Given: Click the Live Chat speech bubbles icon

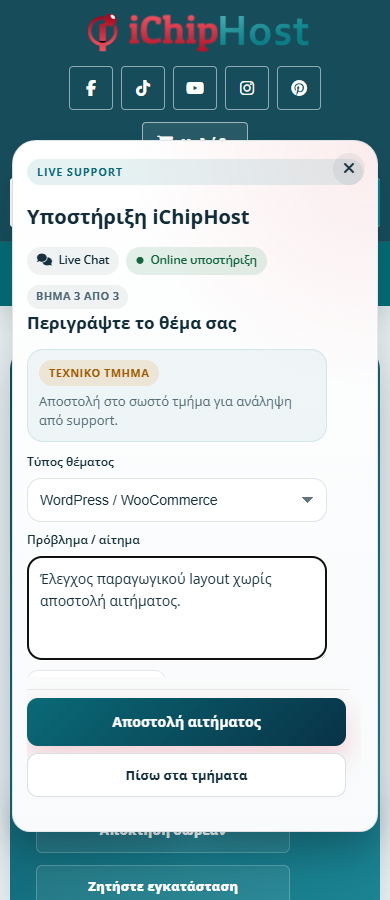Looking at the screenshot, I should click(45, 261).
